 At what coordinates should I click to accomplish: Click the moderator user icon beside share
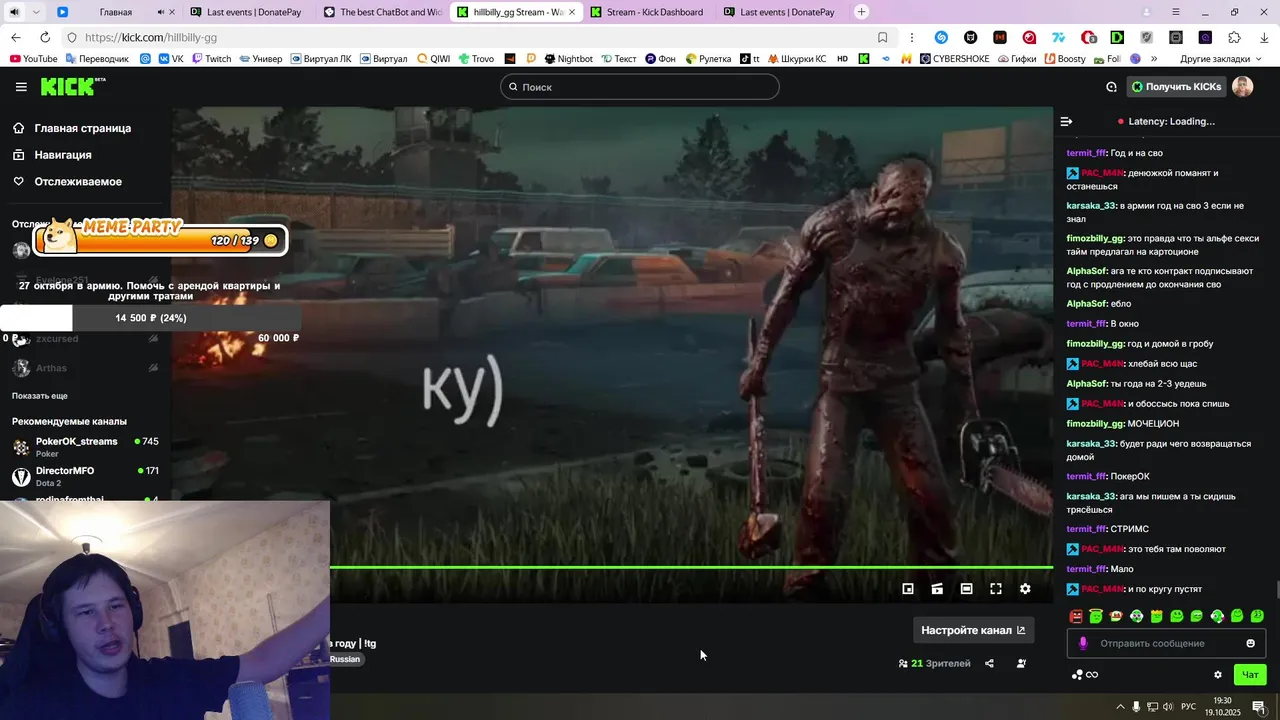pos(1021,663)
